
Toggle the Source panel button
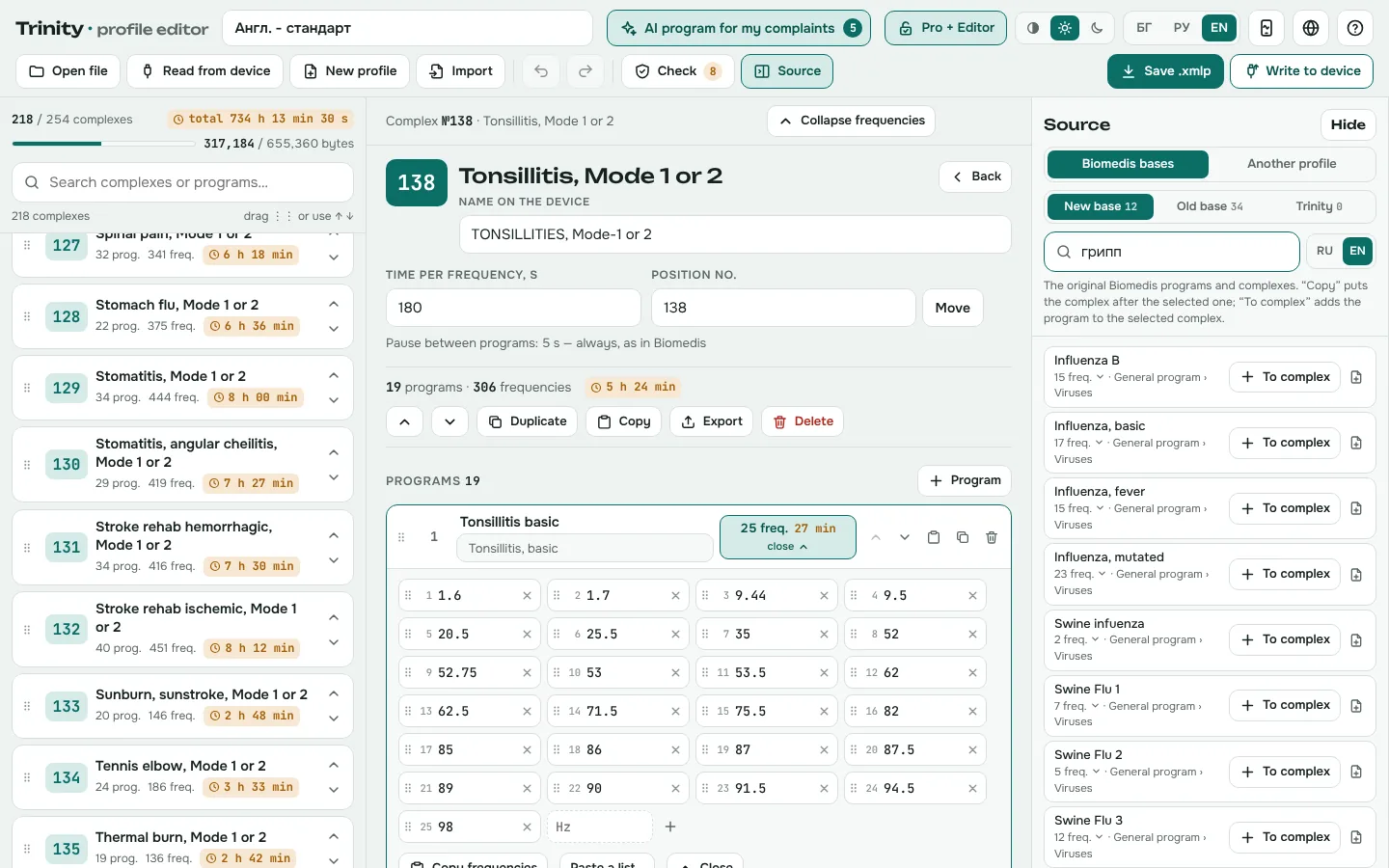787,71
